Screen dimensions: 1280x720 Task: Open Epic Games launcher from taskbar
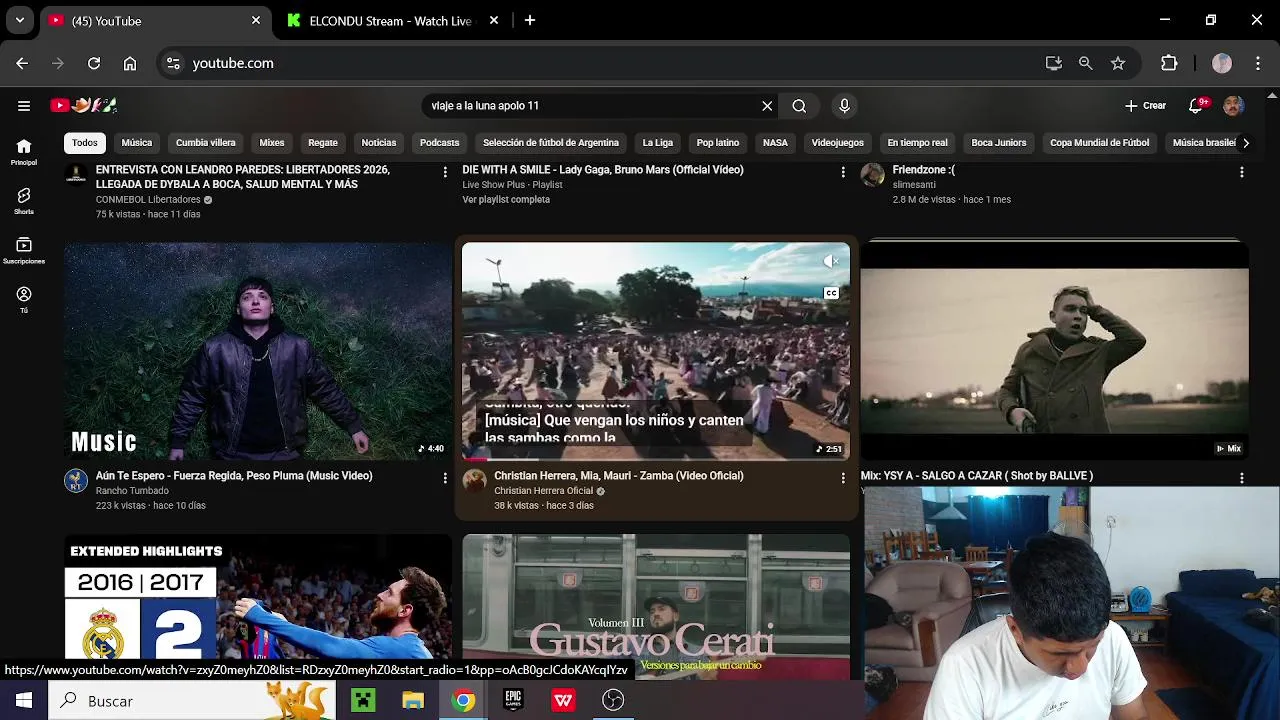pos(513,701)
